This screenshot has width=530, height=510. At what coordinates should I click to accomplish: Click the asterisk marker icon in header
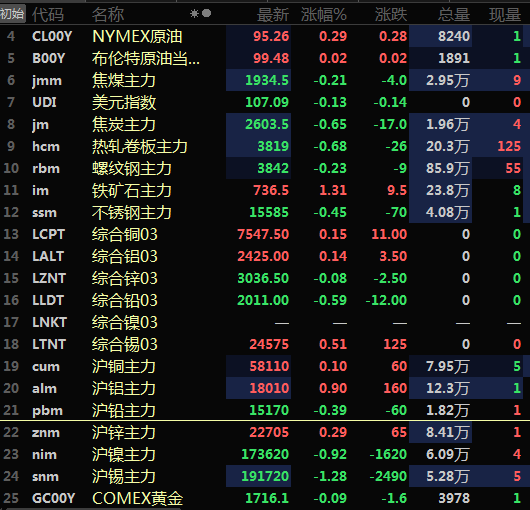tap(194, 14)
